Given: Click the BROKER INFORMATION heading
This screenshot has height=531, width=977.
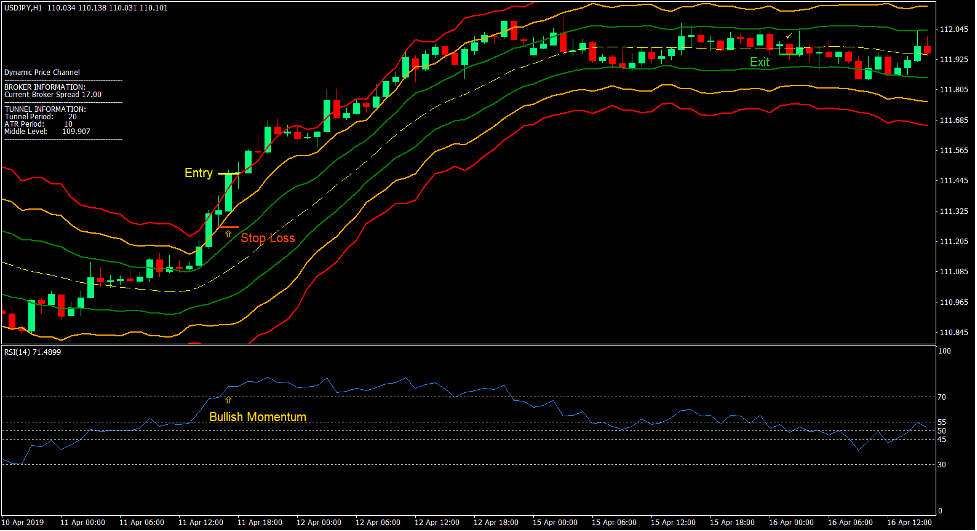Looking at the screenshot, I should (45, 86).
